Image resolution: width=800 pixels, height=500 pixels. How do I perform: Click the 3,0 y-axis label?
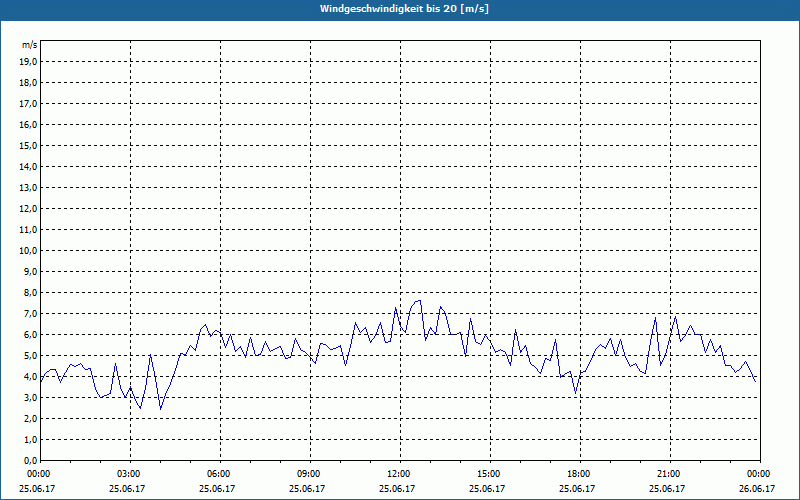pos(31,397)
